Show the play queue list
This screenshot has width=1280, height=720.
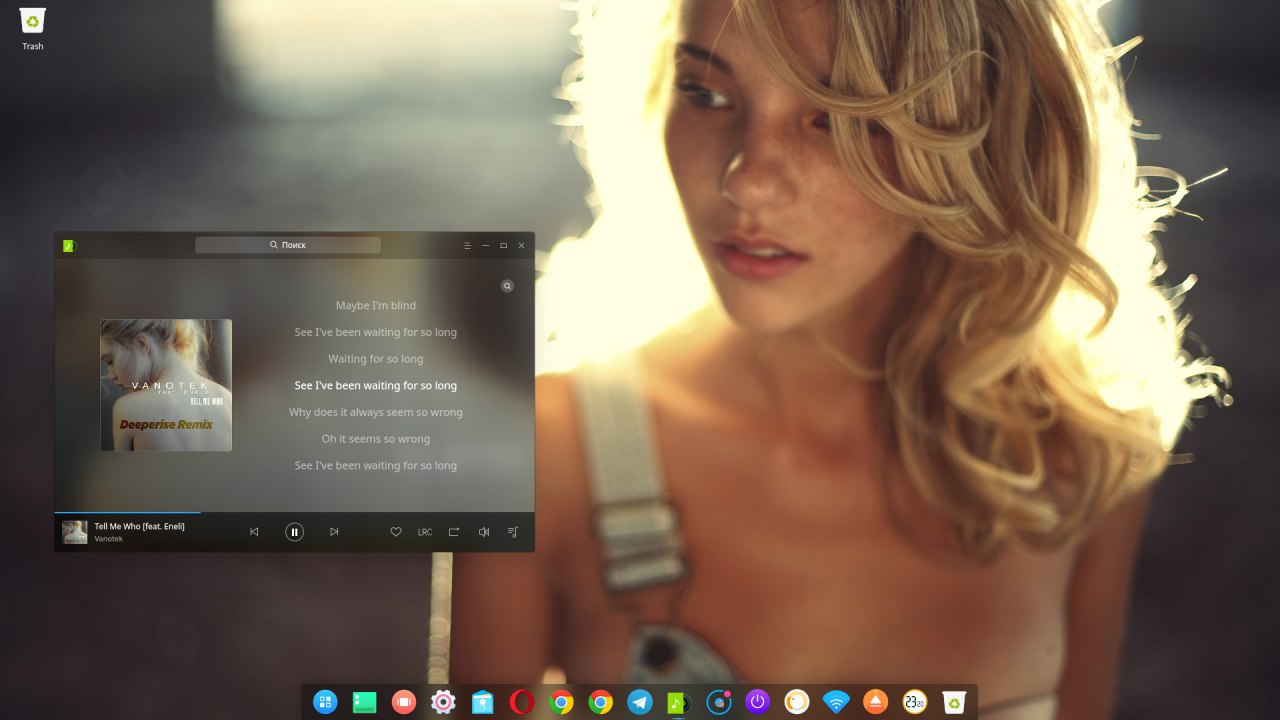[513, 532]
